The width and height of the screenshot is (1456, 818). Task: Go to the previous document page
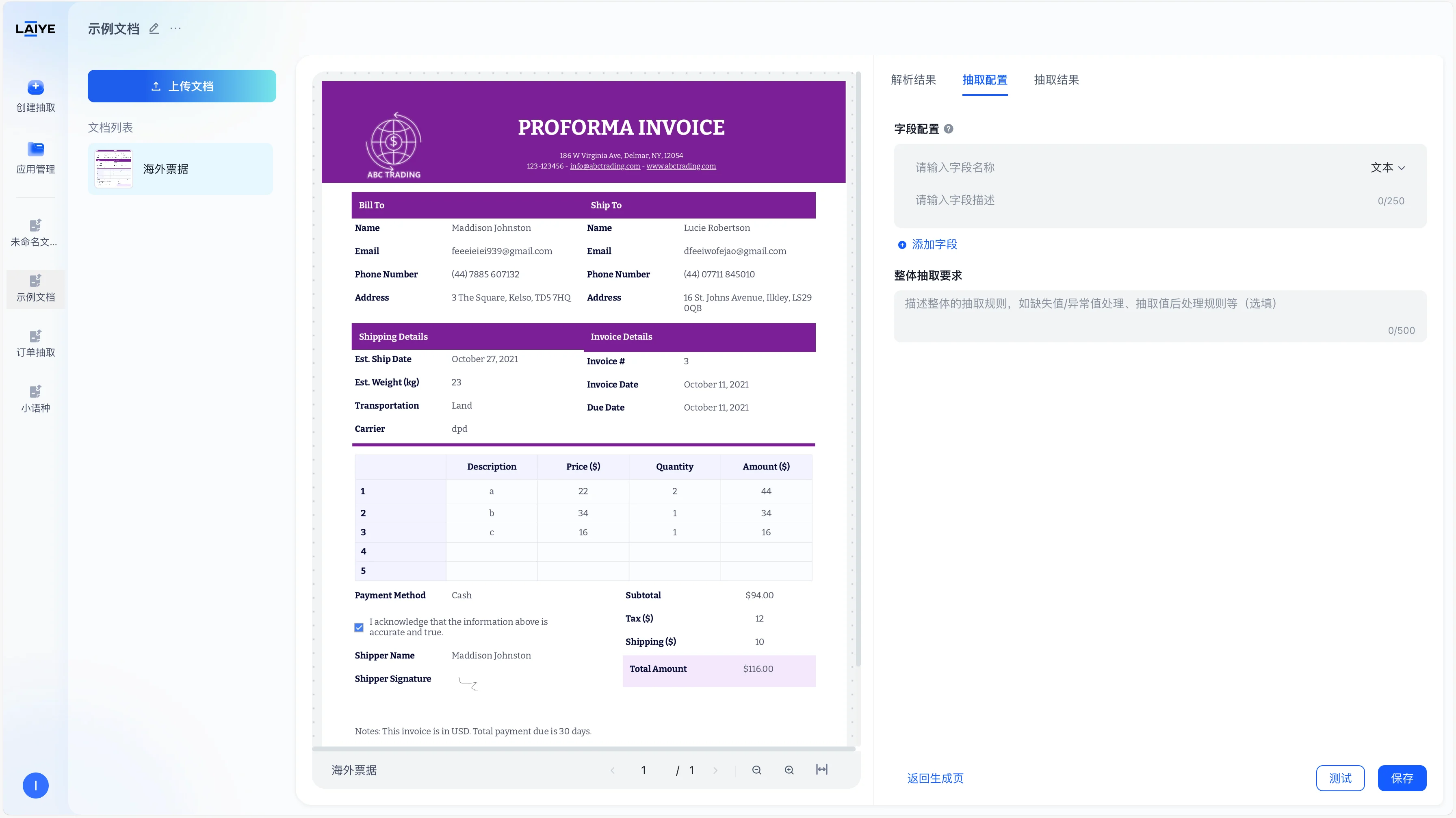coord(613,770)
